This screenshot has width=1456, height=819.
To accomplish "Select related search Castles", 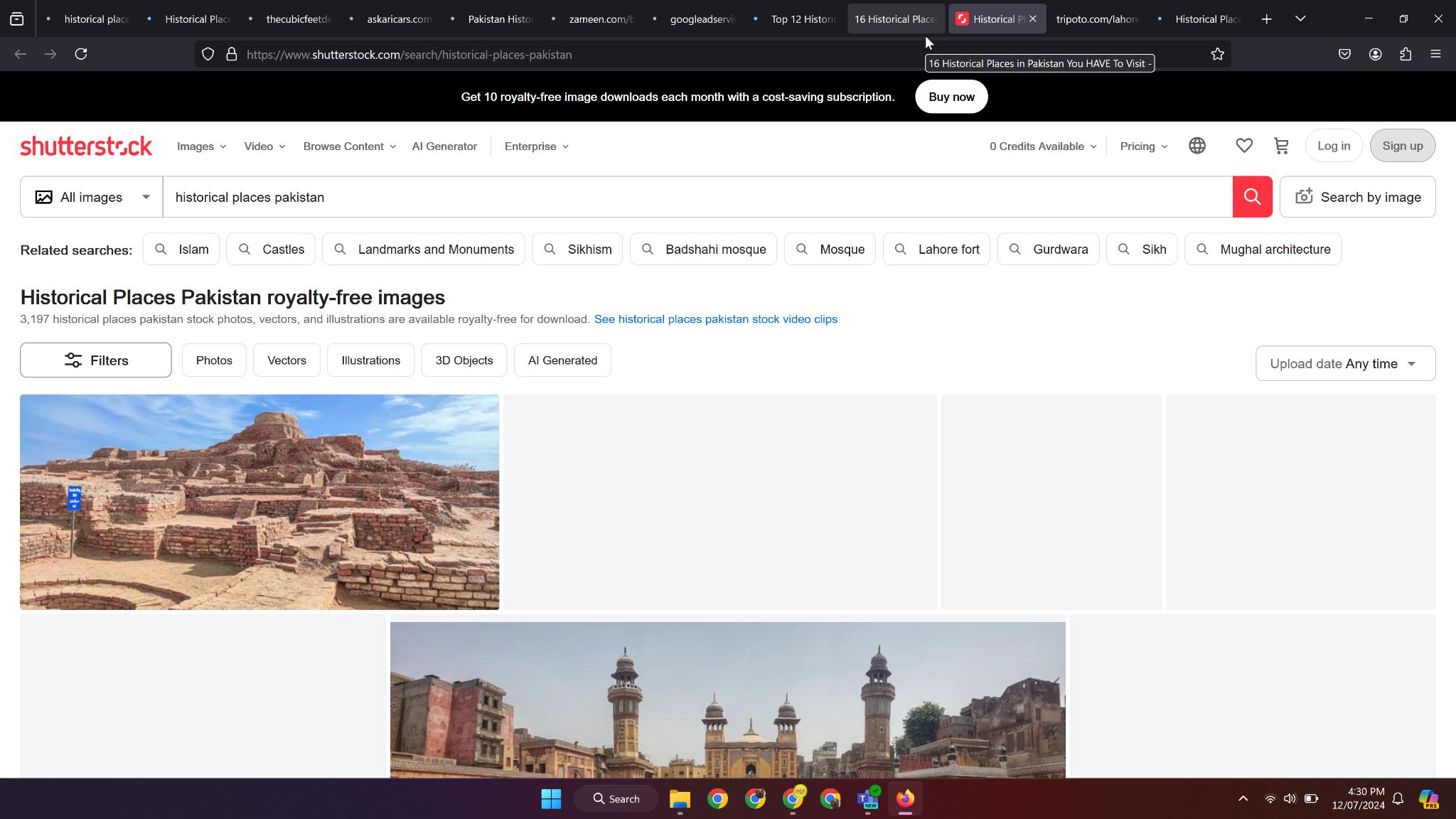I will (x=271, y=250).
